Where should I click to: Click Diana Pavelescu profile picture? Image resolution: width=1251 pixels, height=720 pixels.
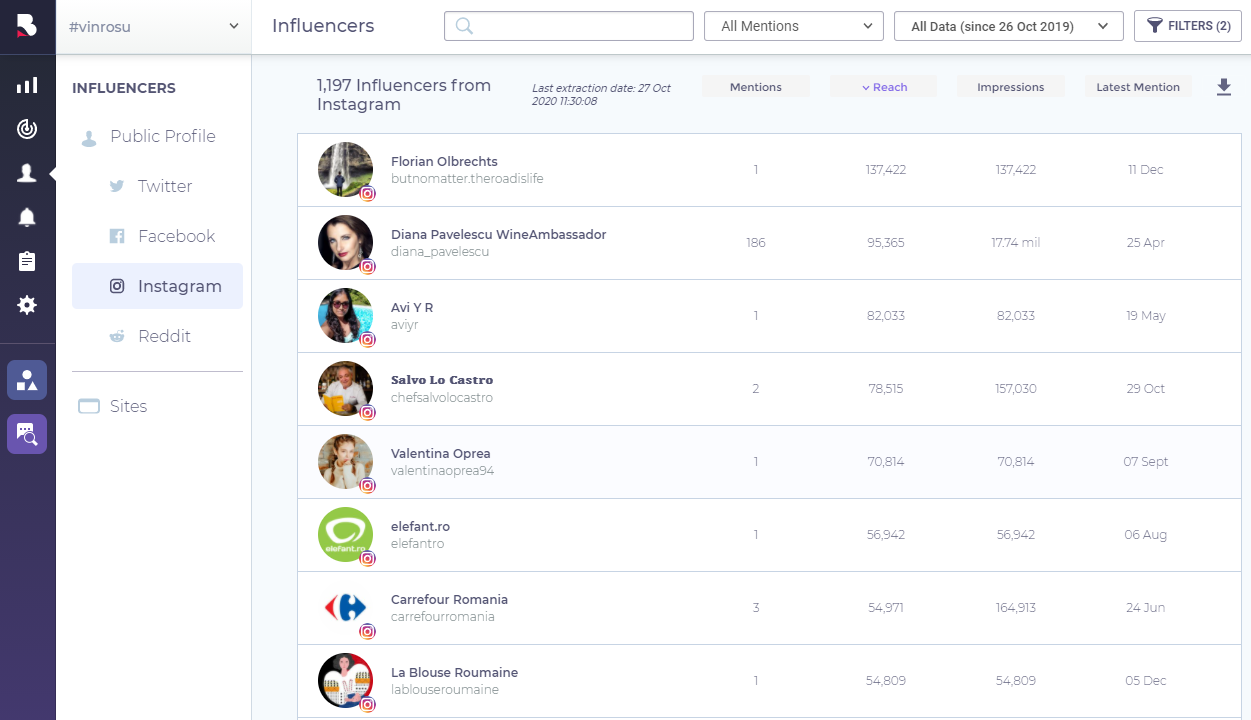[345, 242]
